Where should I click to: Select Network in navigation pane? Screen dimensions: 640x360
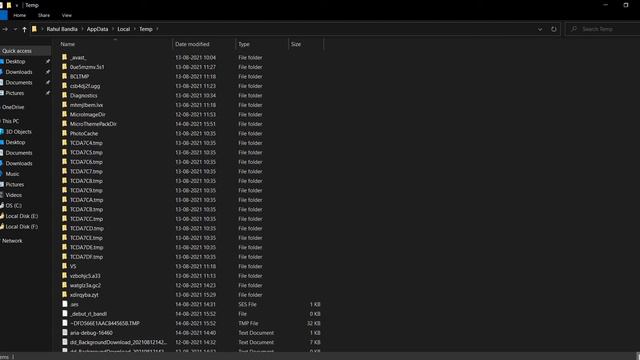(12, 241)
